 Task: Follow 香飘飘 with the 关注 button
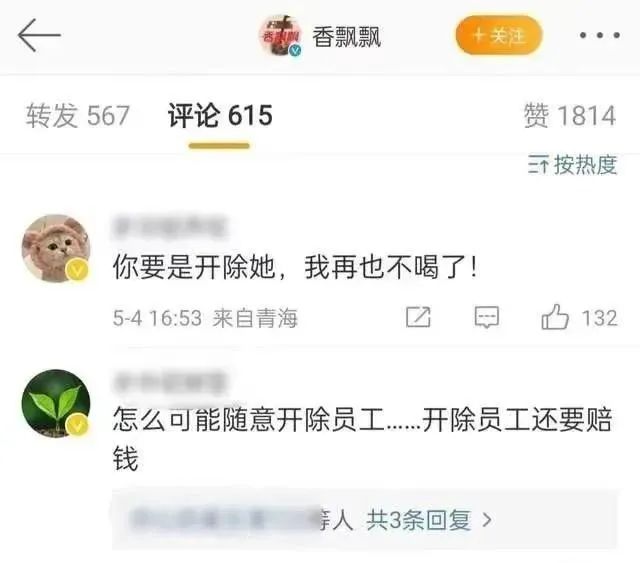coord(498,35)
